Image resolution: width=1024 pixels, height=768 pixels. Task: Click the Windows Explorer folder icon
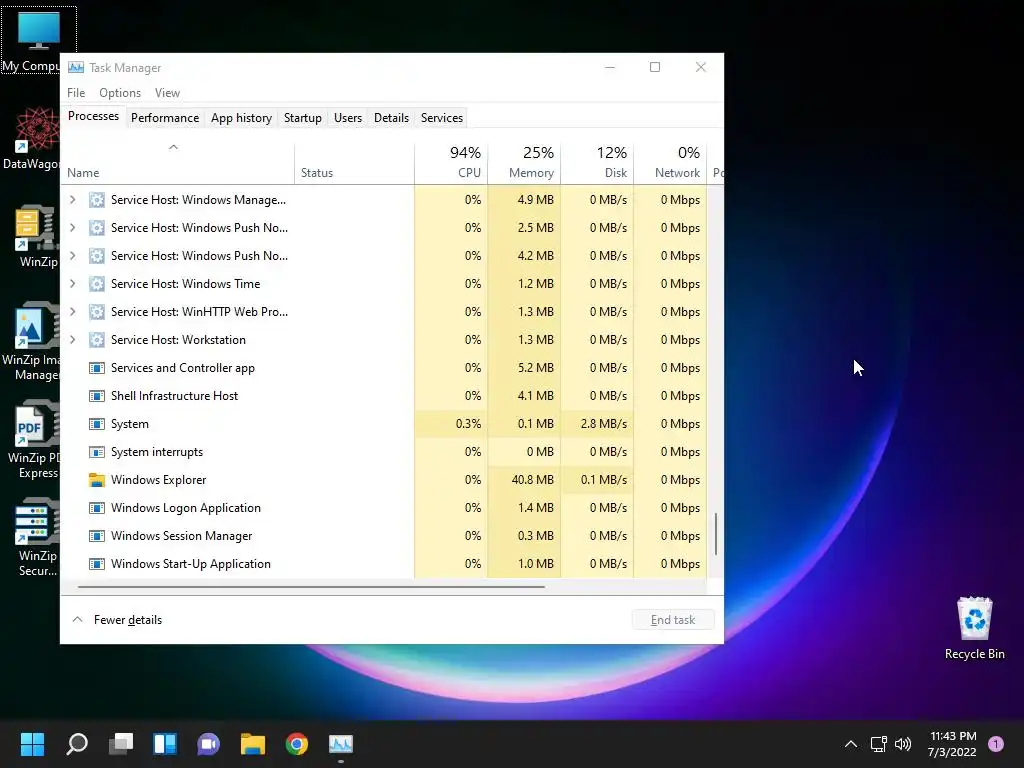pos(97,480)
